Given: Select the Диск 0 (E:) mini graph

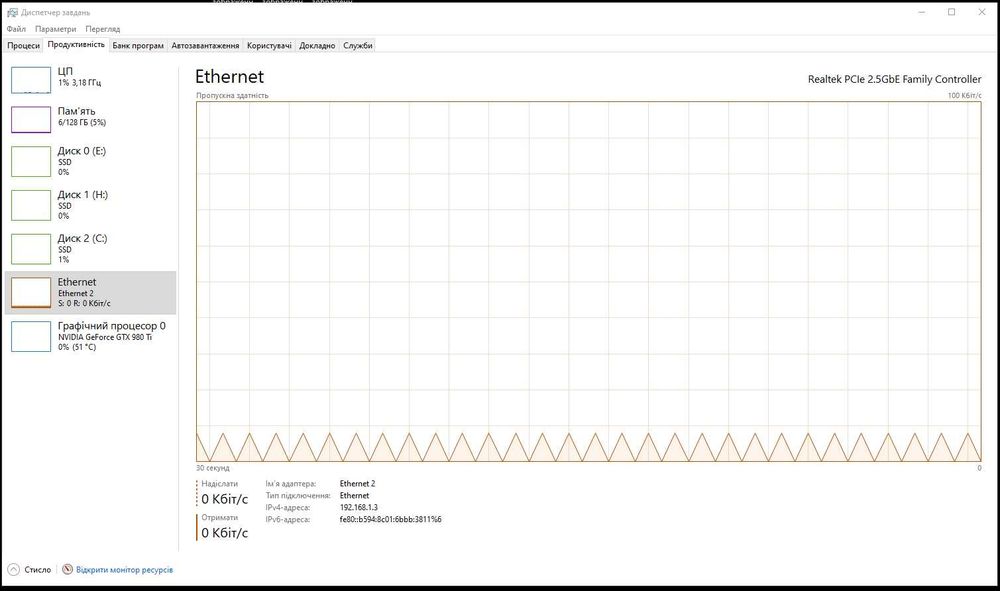Looking at the screenshot, I should (31, 161).
